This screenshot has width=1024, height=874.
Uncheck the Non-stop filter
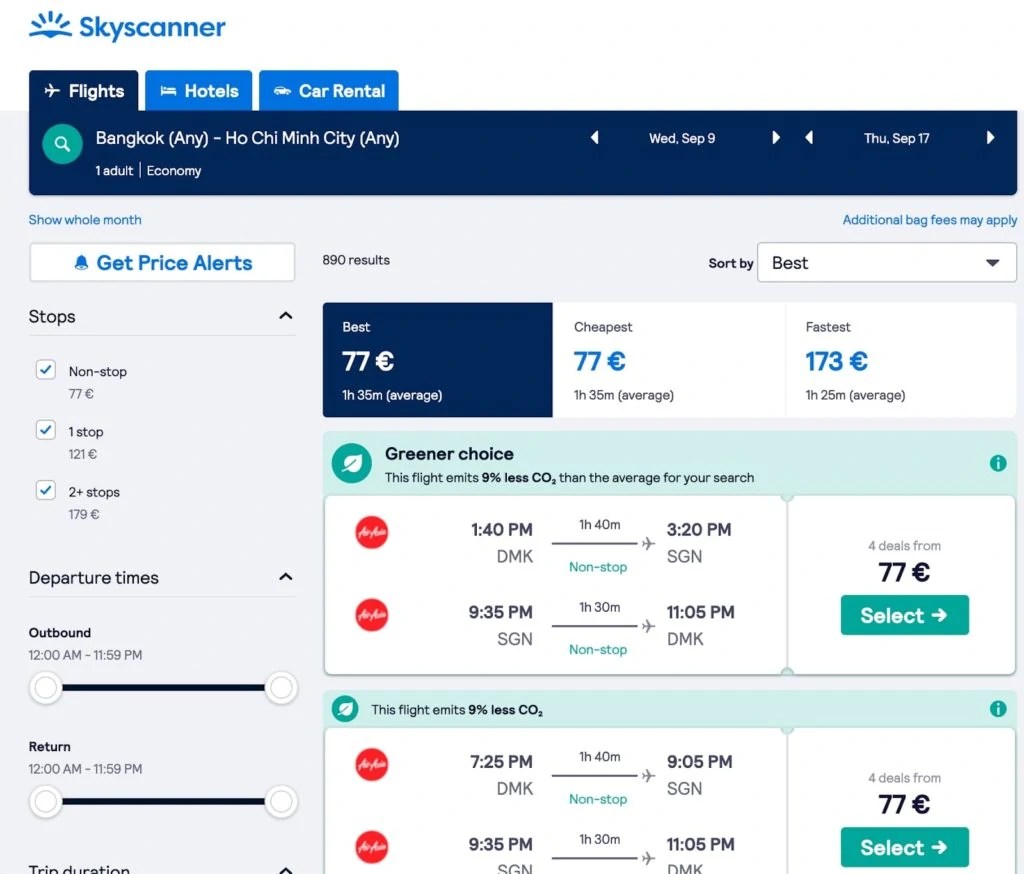pyautogui.click(x=45, y=369)
